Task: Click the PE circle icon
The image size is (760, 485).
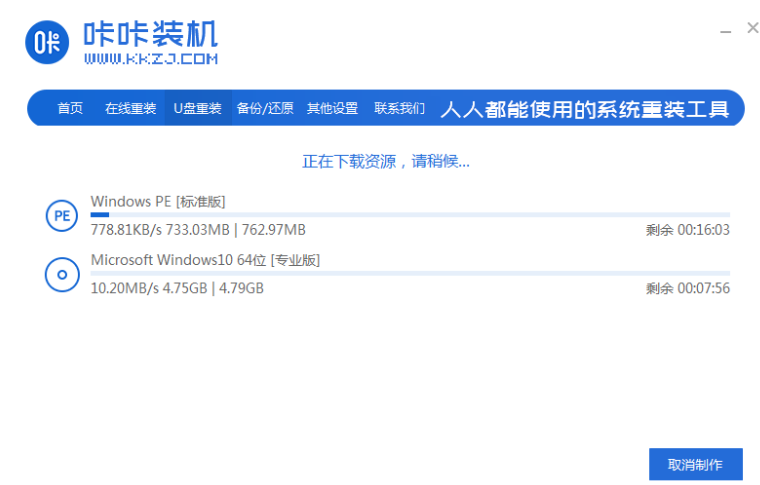Action: click(61, 215)
